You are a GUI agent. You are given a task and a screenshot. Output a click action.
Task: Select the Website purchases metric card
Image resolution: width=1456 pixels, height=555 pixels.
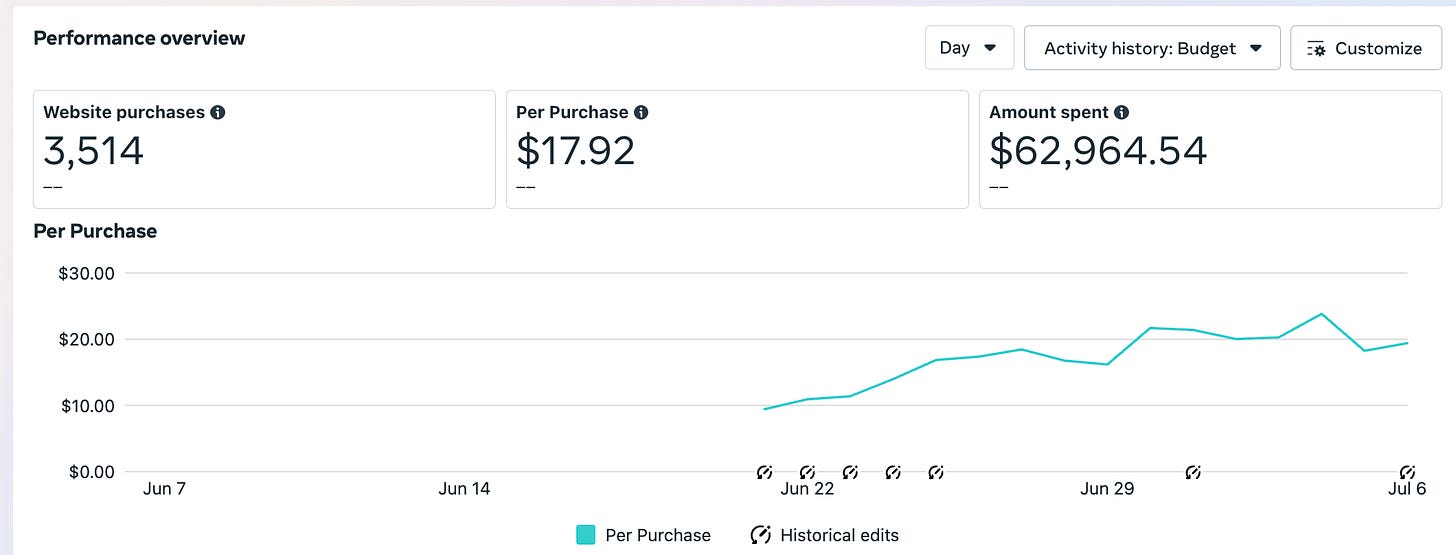(x=264, y=149)
